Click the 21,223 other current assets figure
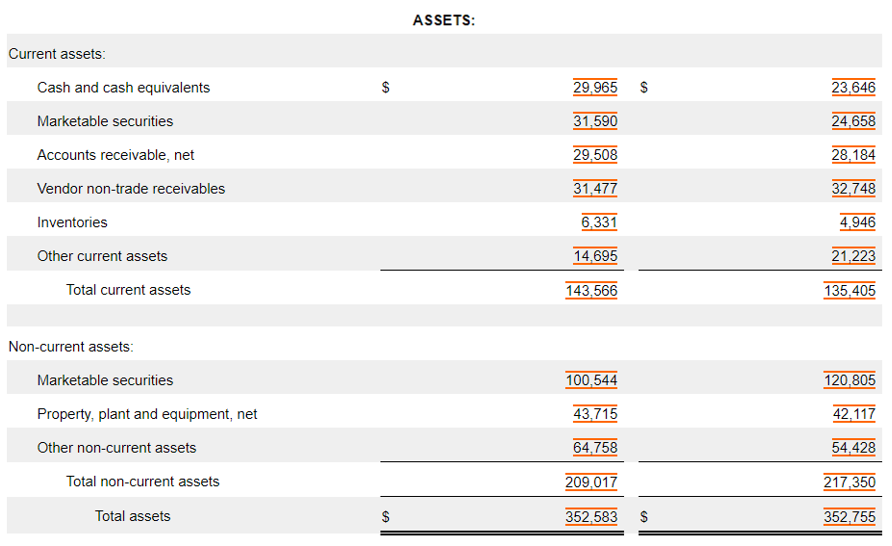Image resolution: width=892 pixels, height=546 pixels. tap(853, 256)
